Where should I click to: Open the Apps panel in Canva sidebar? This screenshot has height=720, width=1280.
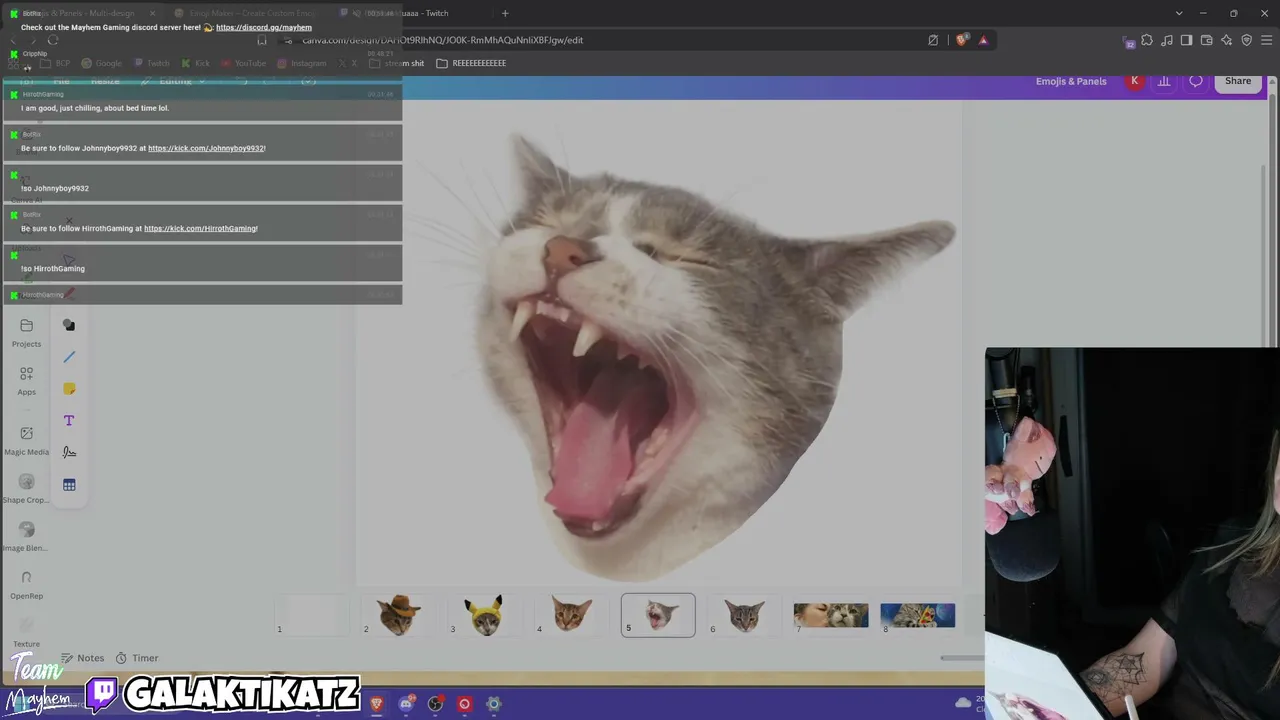pos(26,381)
